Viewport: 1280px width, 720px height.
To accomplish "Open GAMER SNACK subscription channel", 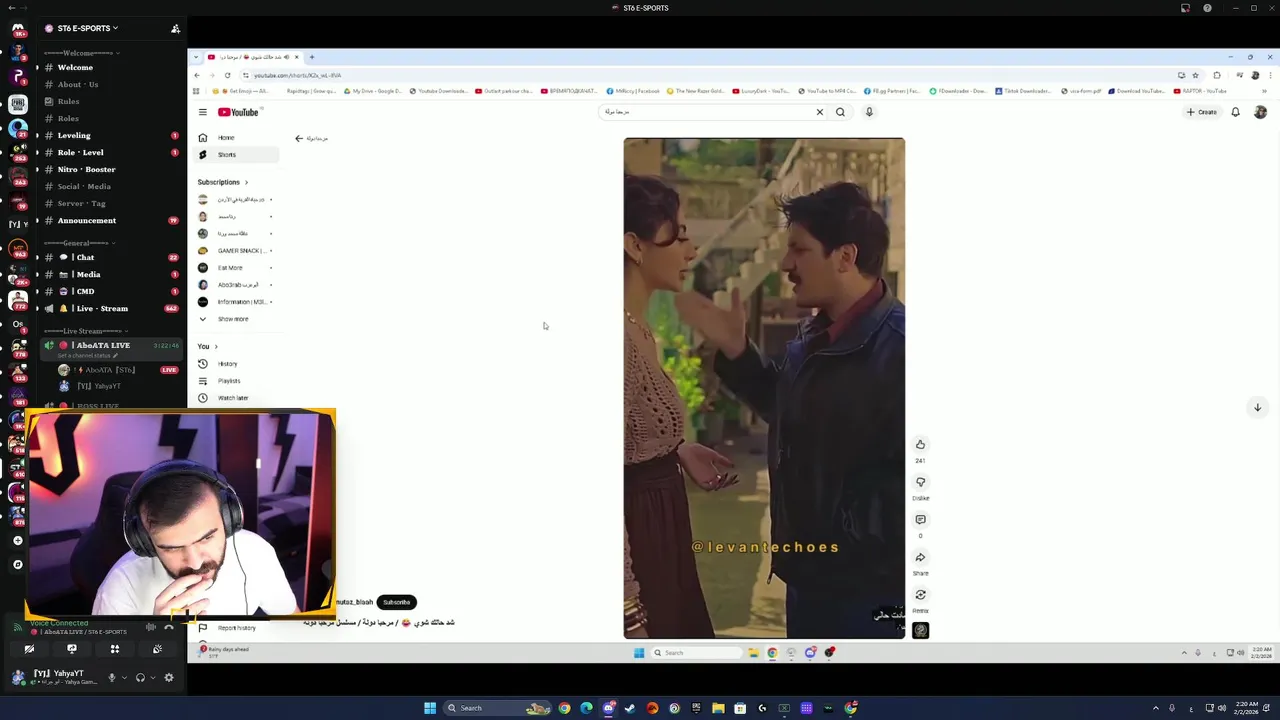I will [237, 250].
